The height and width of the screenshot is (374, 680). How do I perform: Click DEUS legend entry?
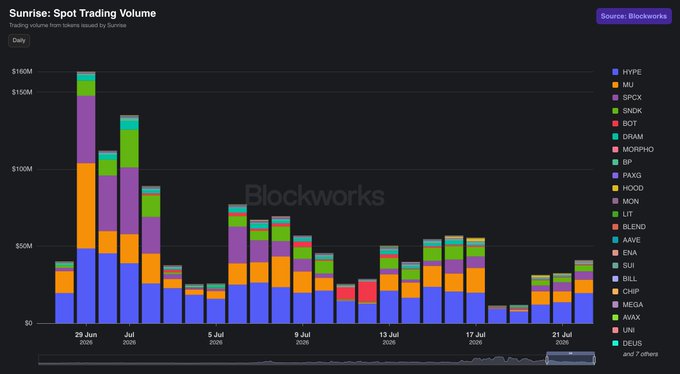point(627,343)
